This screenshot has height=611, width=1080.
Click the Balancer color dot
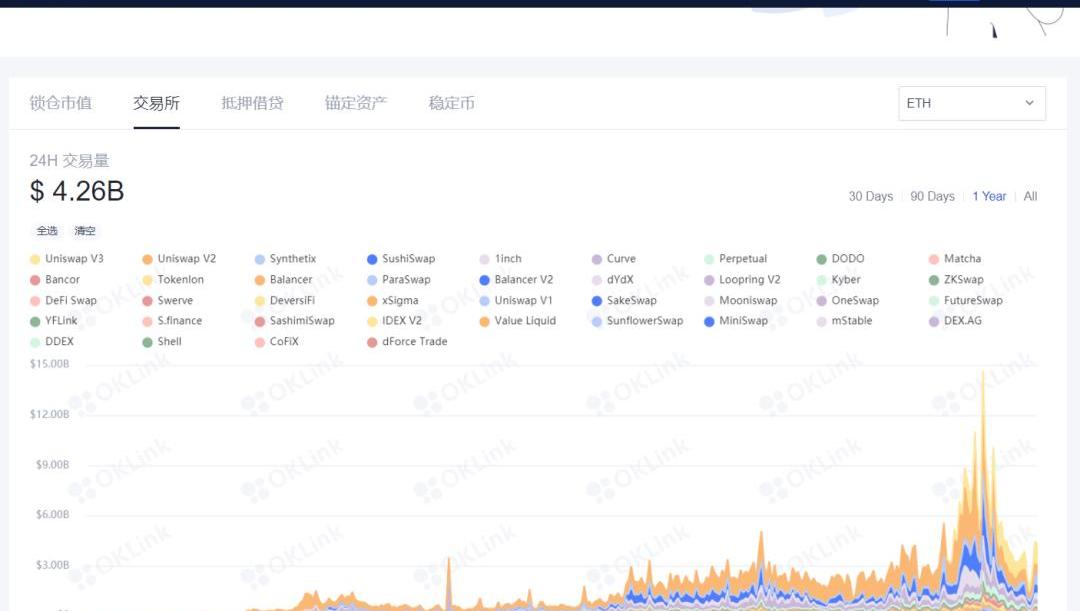click(260, 280)
